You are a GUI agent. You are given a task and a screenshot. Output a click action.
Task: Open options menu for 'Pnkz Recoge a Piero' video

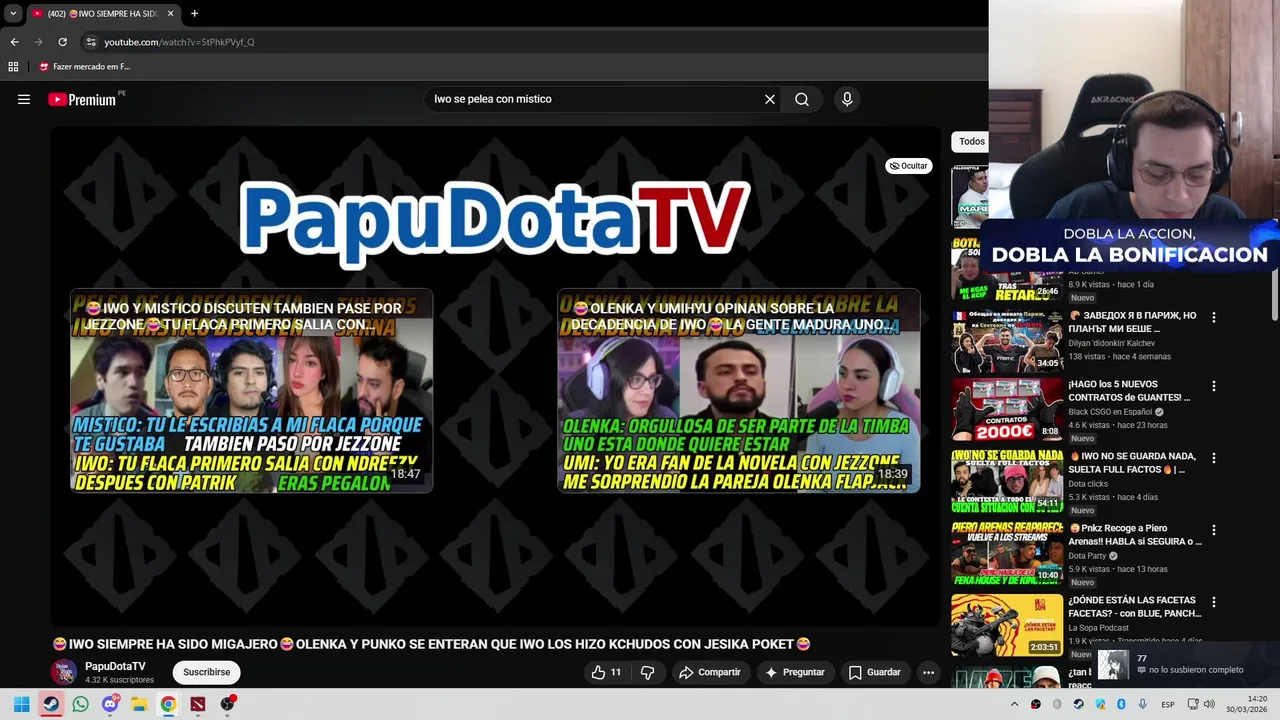pyautogui.click(x=1214, y=530)
